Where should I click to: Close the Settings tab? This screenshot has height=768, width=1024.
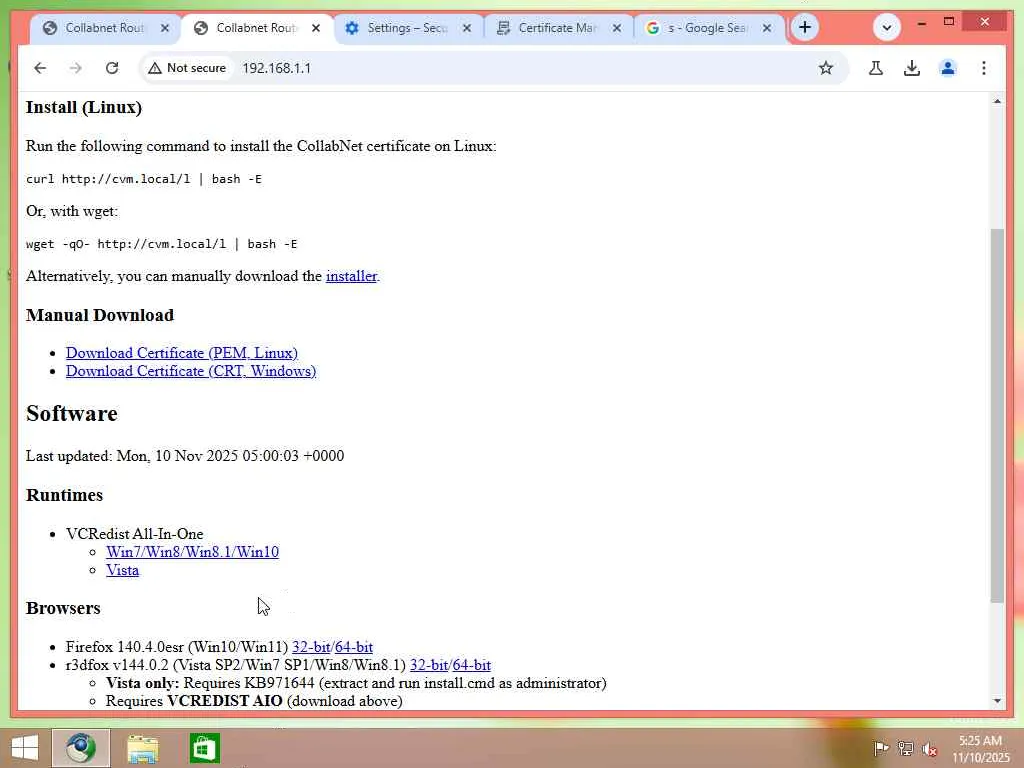click(466, 28)
